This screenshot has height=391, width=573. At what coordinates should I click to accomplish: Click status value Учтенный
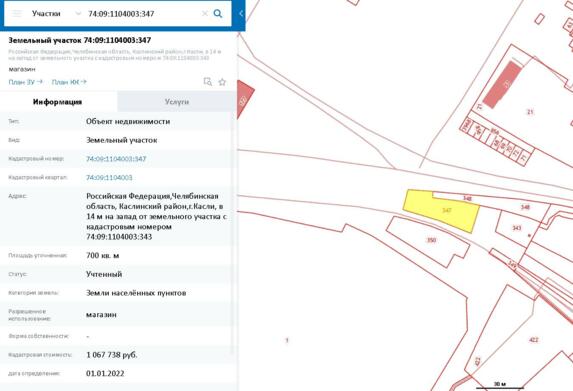[104, 274]
